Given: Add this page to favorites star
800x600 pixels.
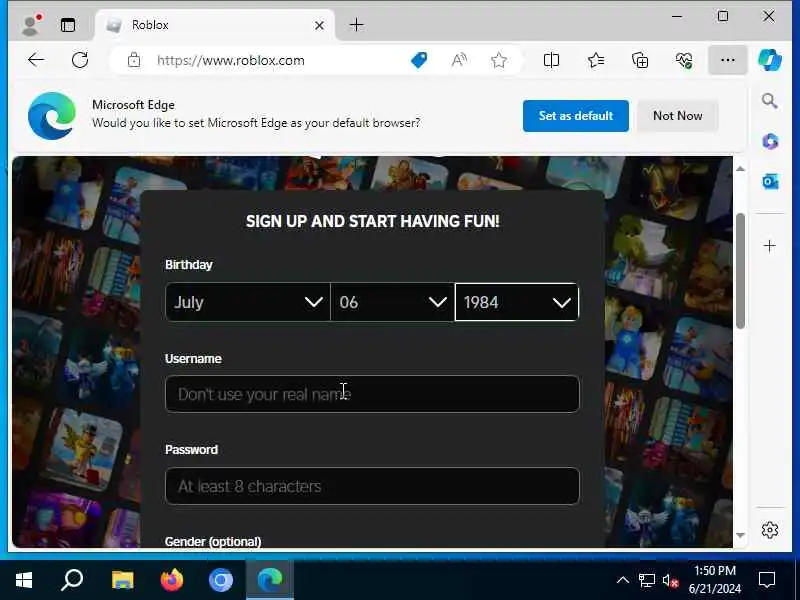Looking at the screenshot, I should click(x=498, y=60).
